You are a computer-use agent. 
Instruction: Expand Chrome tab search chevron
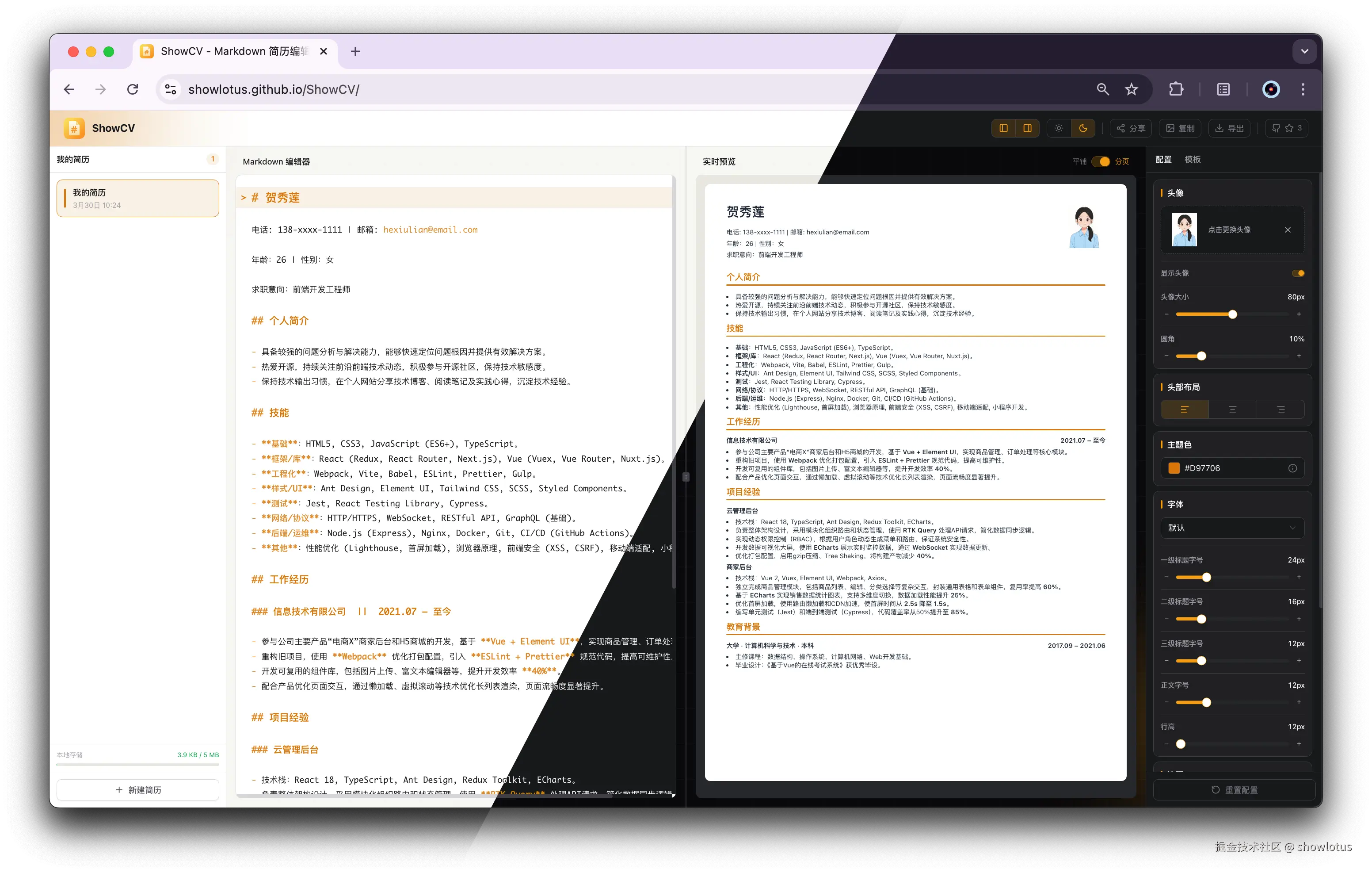click(x=1304, y=51)
